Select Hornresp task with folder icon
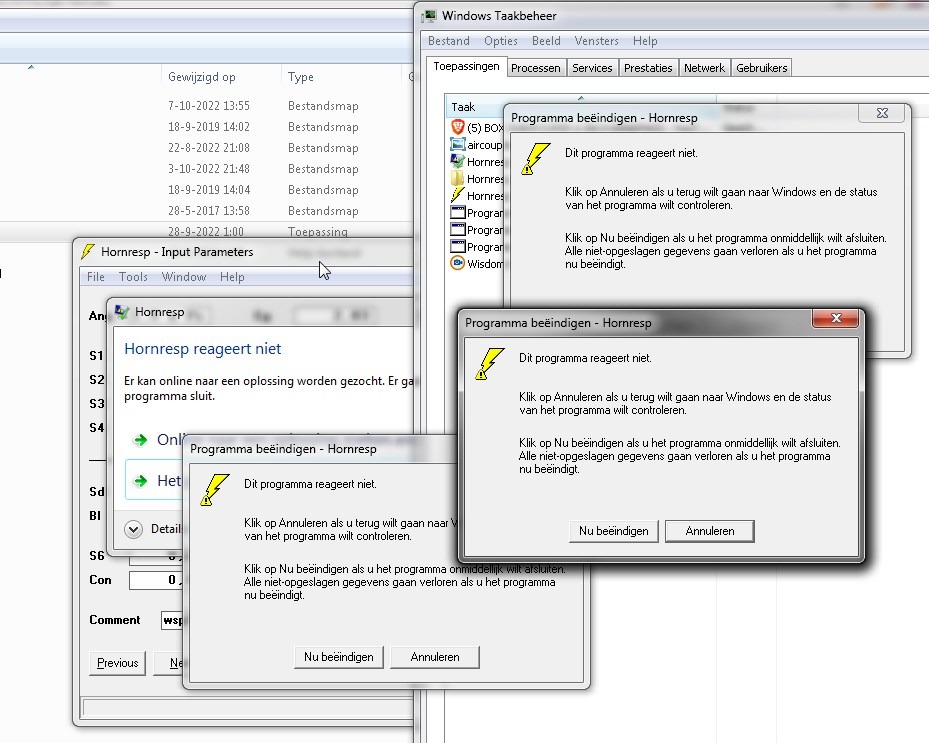The width and height of the screenshot is (929, 743). [457, 178]
